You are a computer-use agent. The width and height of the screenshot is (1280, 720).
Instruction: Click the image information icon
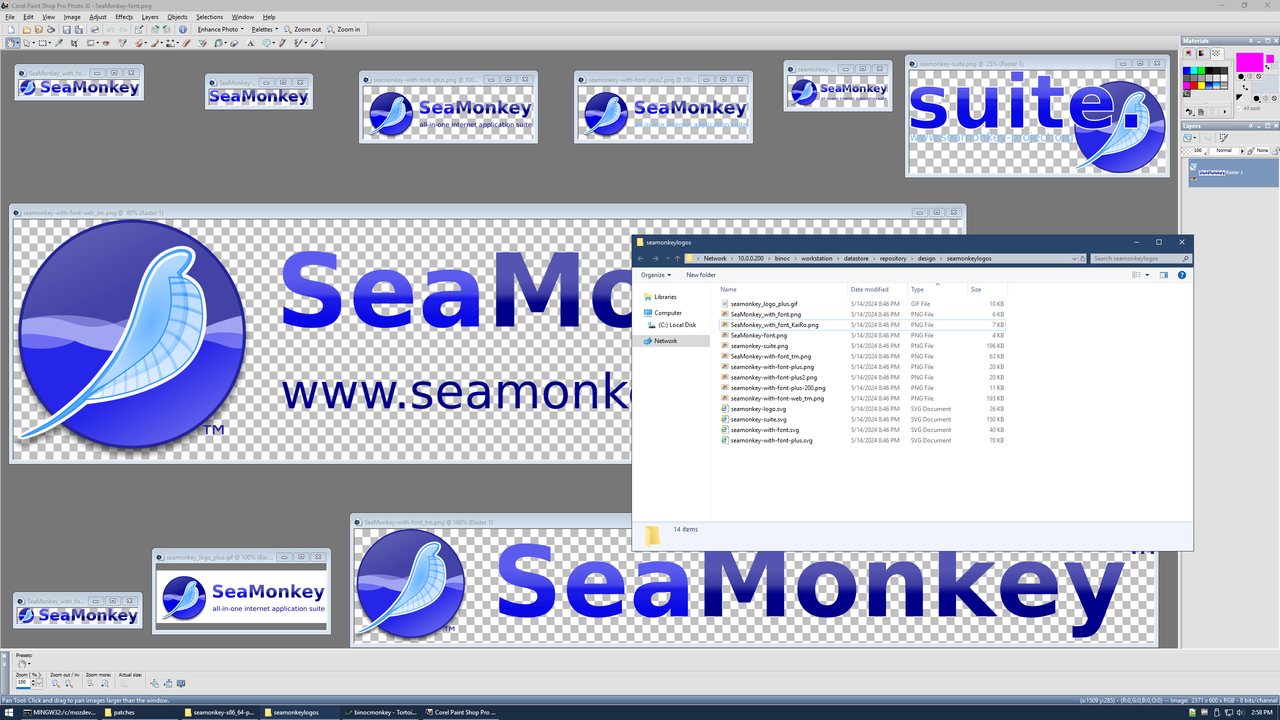click(183, 29)
